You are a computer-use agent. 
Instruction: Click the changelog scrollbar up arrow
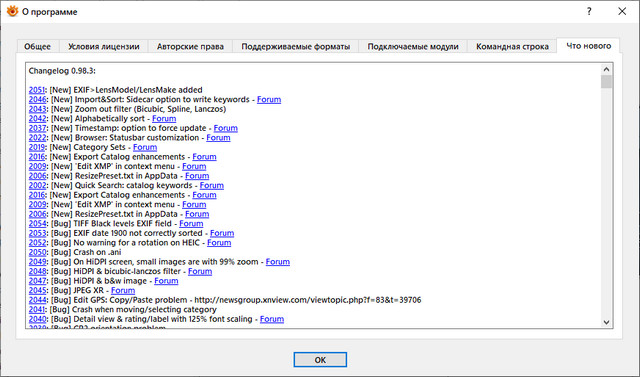point(607,69)
